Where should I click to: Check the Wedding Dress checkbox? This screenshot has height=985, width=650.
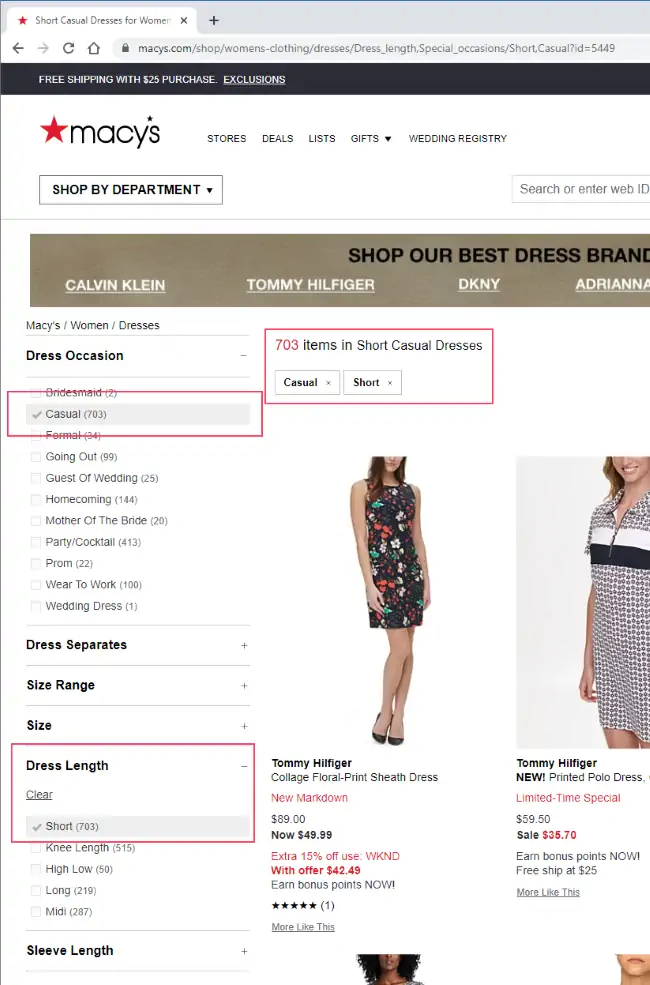pyautogui.click(x=36, y=606)
